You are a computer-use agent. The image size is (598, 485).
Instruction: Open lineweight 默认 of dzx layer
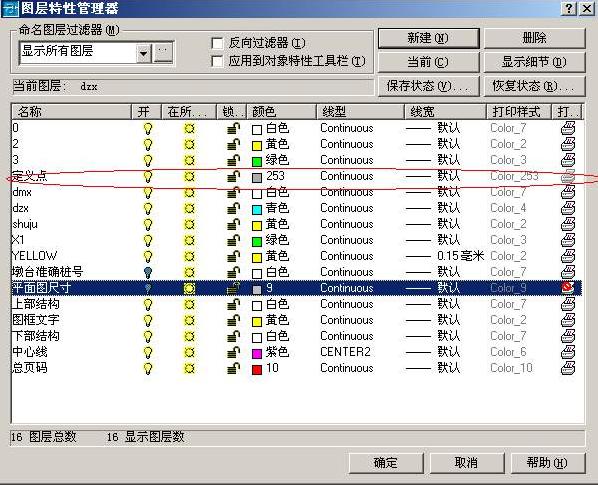pos(433,208)
